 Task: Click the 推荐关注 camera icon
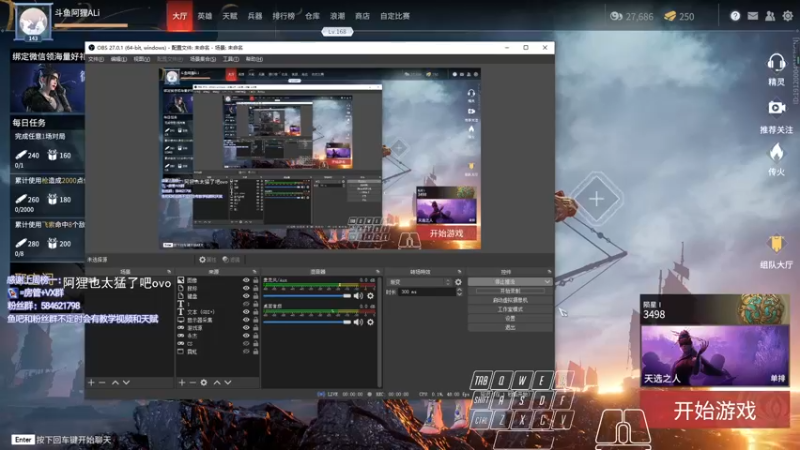click(776, 108)
